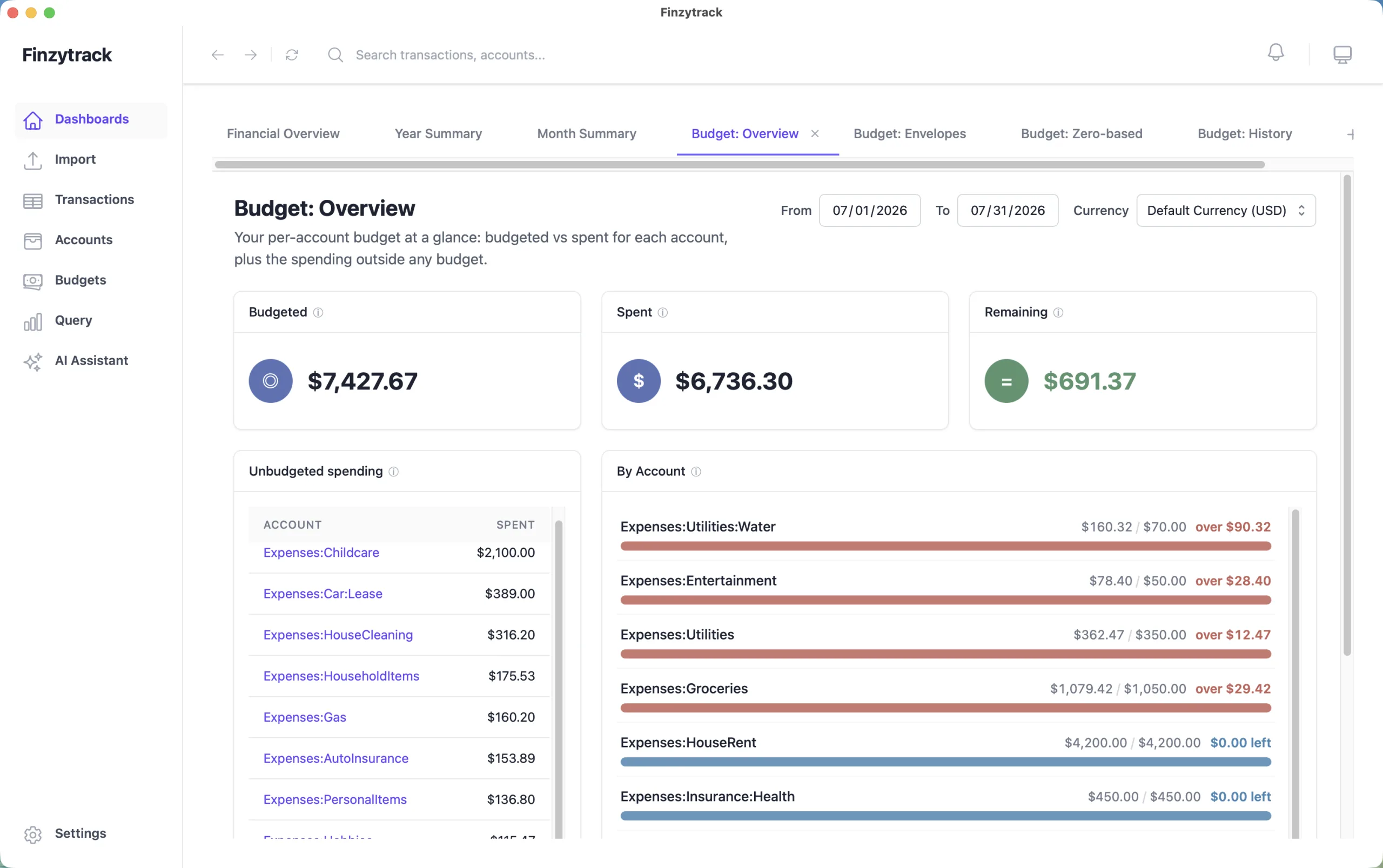Click the Budgeted target circle icon

point(271,381)
